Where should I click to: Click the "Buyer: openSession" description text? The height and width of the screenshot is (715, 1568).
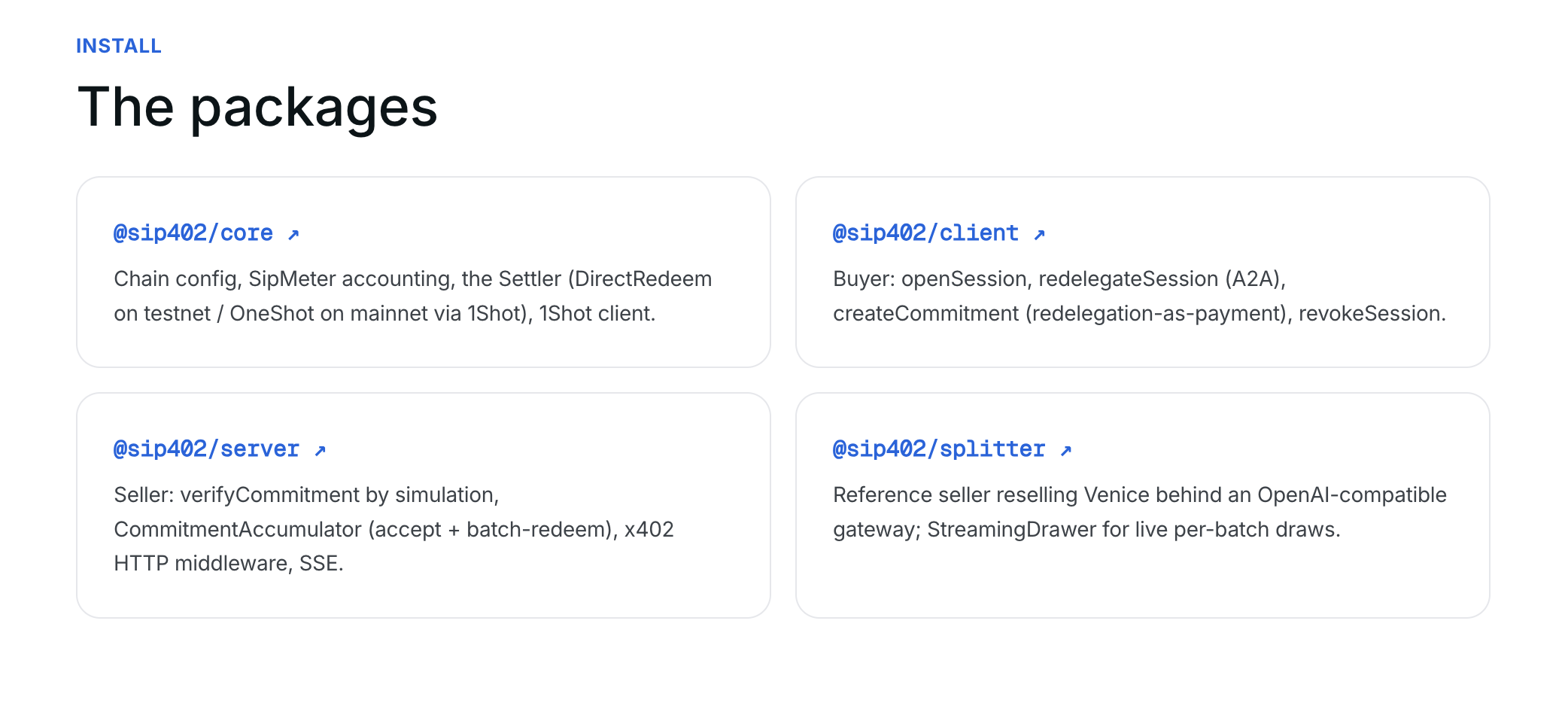coord(930,279)
